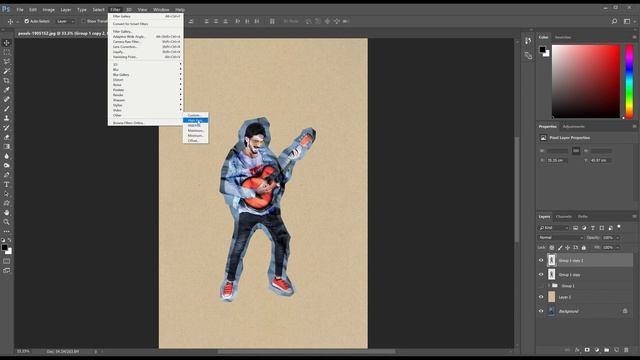Select the Crop tool
The width and height of the screenshot is (640, 360).
tap(7, 80)
